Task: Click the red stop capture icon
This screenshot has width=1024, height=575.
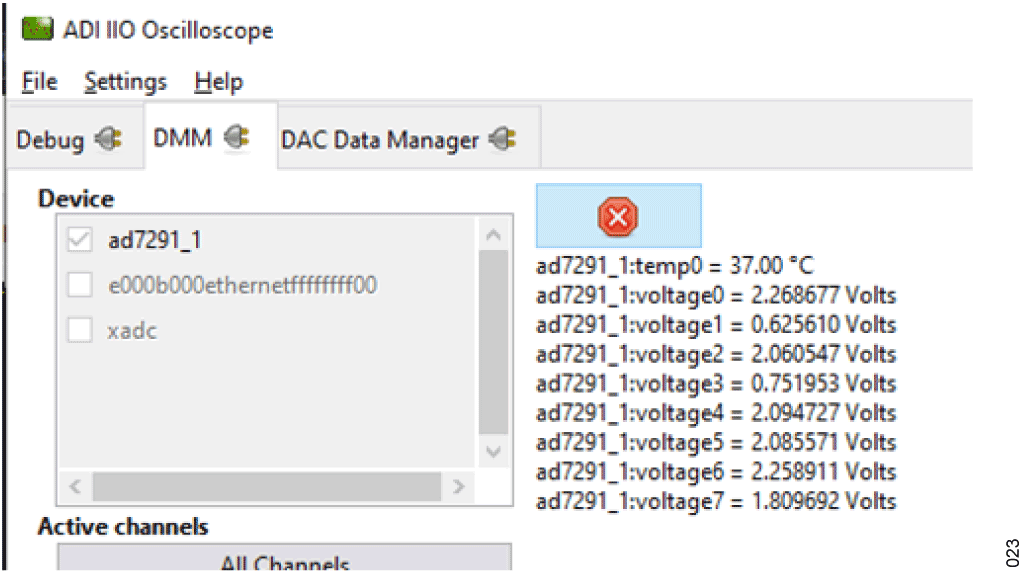Action: point(618,216)
